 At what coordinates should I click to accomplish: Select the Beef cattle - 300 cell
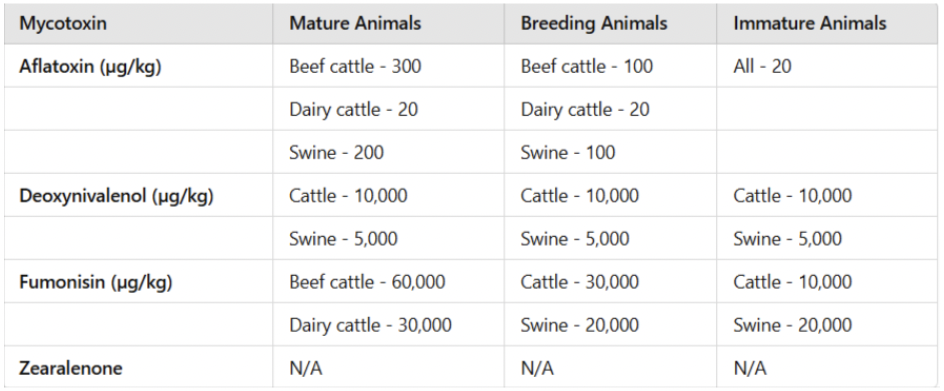(x=355, y=66)
